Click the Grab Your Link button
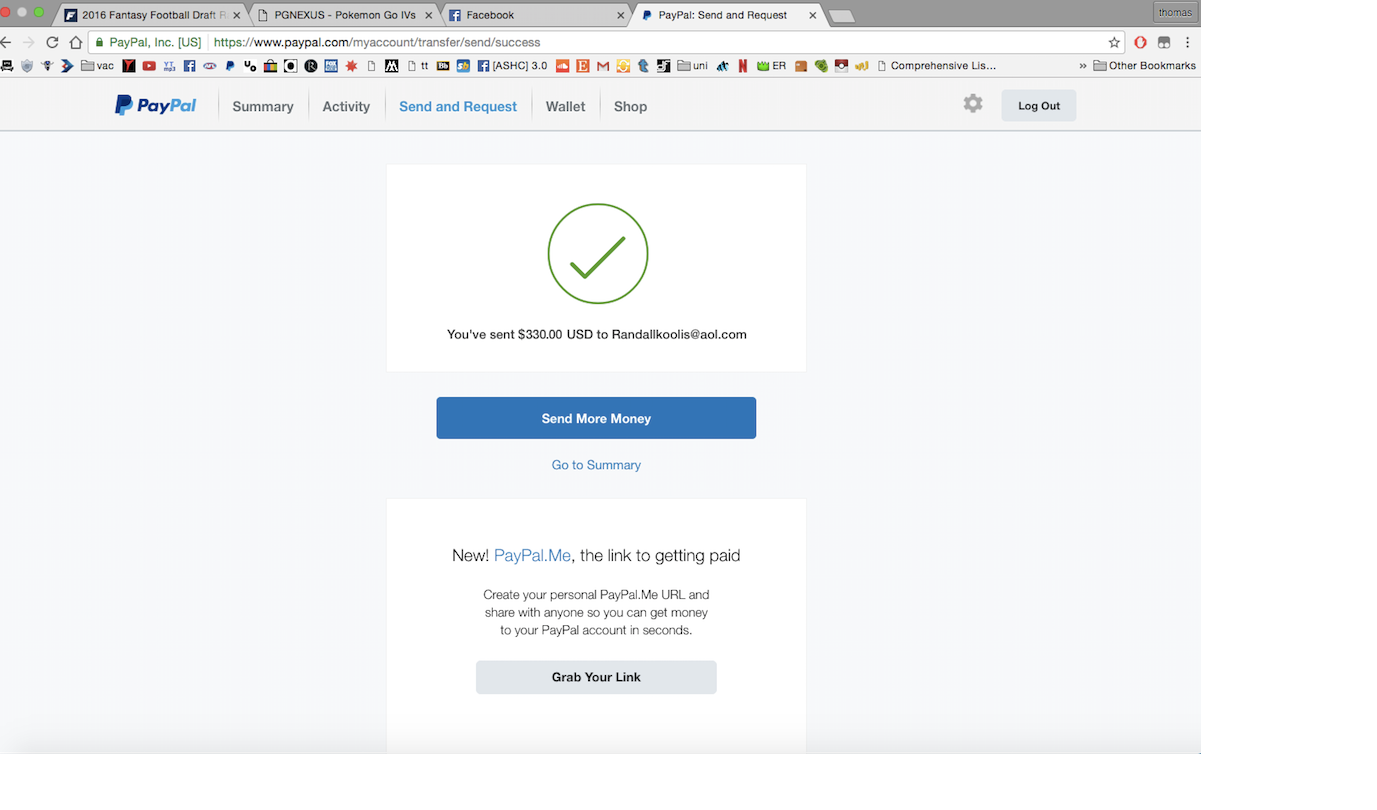 click(596, 677)
